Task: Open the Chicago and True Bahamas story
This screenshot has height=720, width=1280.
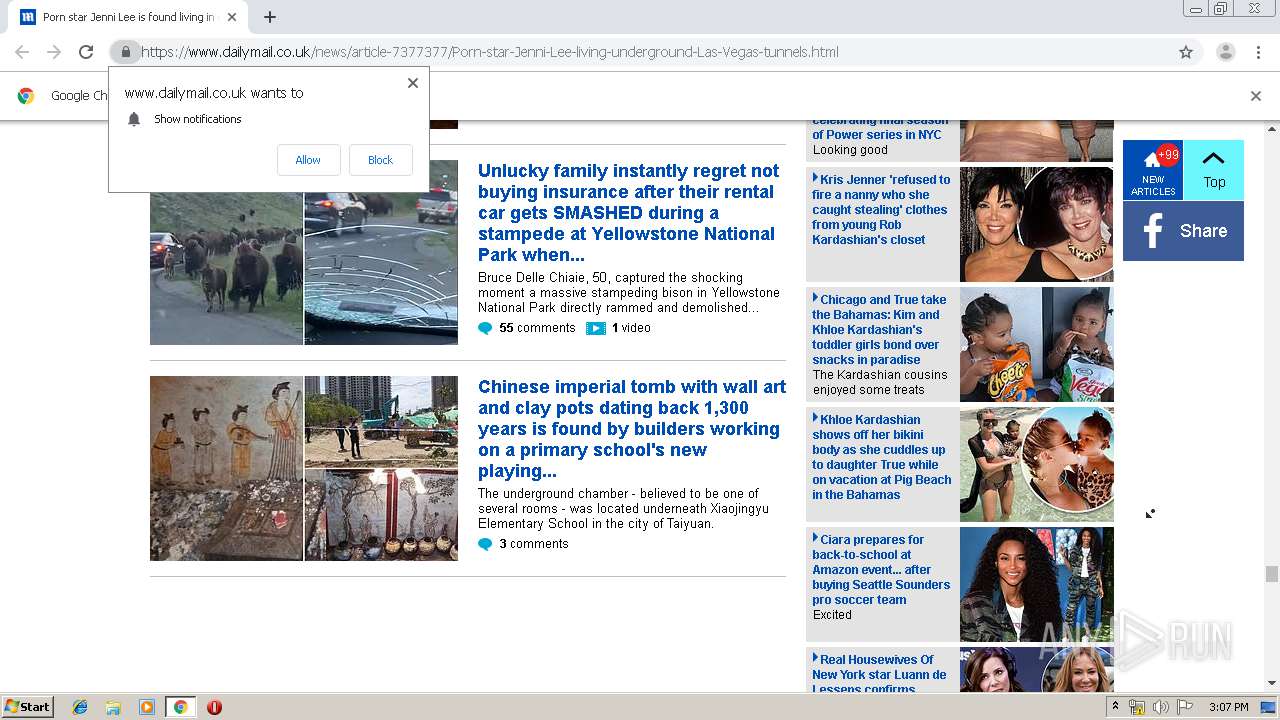Action: coord(879,329)
